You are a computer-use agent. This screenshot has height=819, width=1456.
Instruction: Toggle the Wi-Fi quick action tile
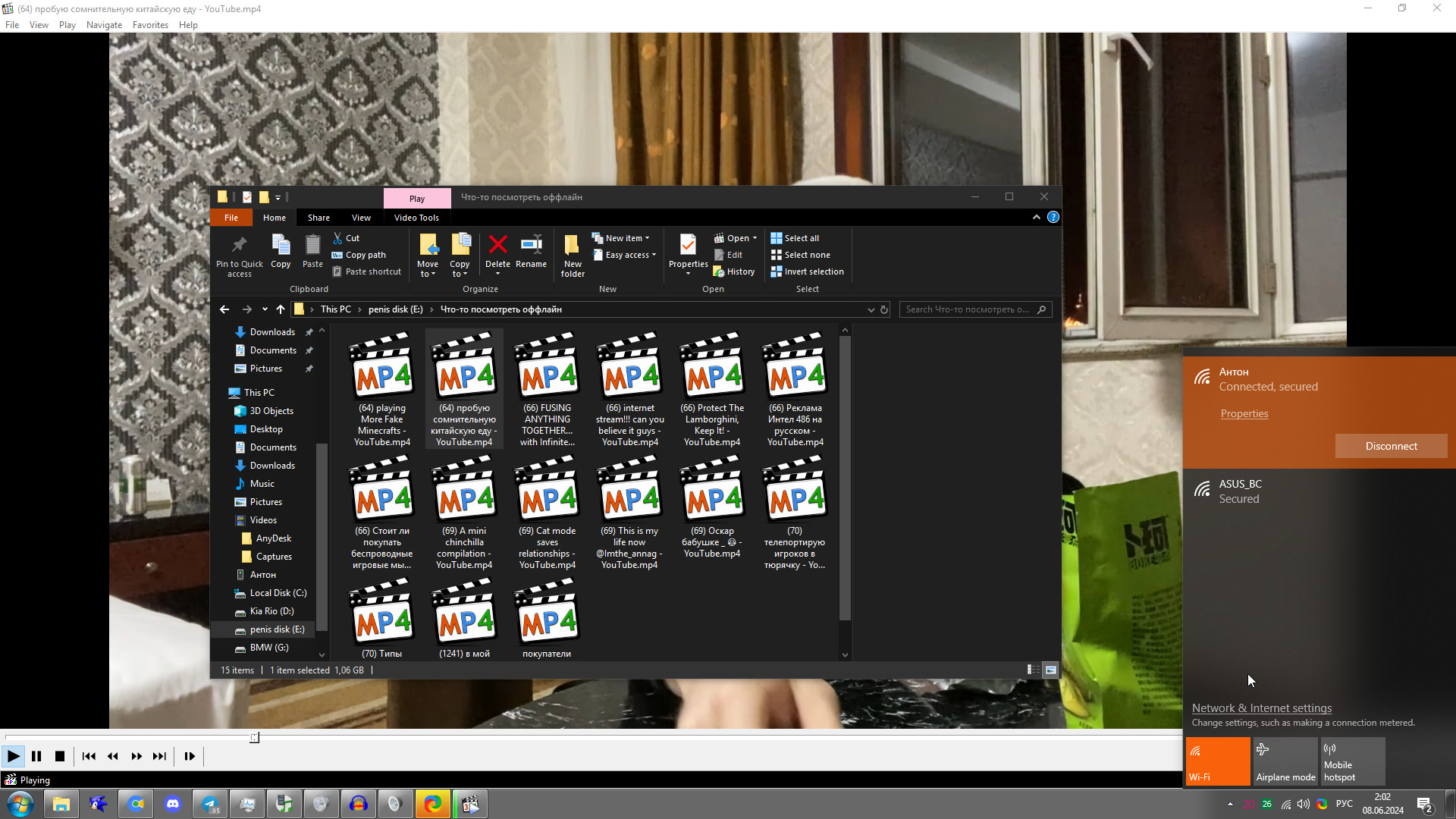pyautogui.click(x=1218, y=761)
